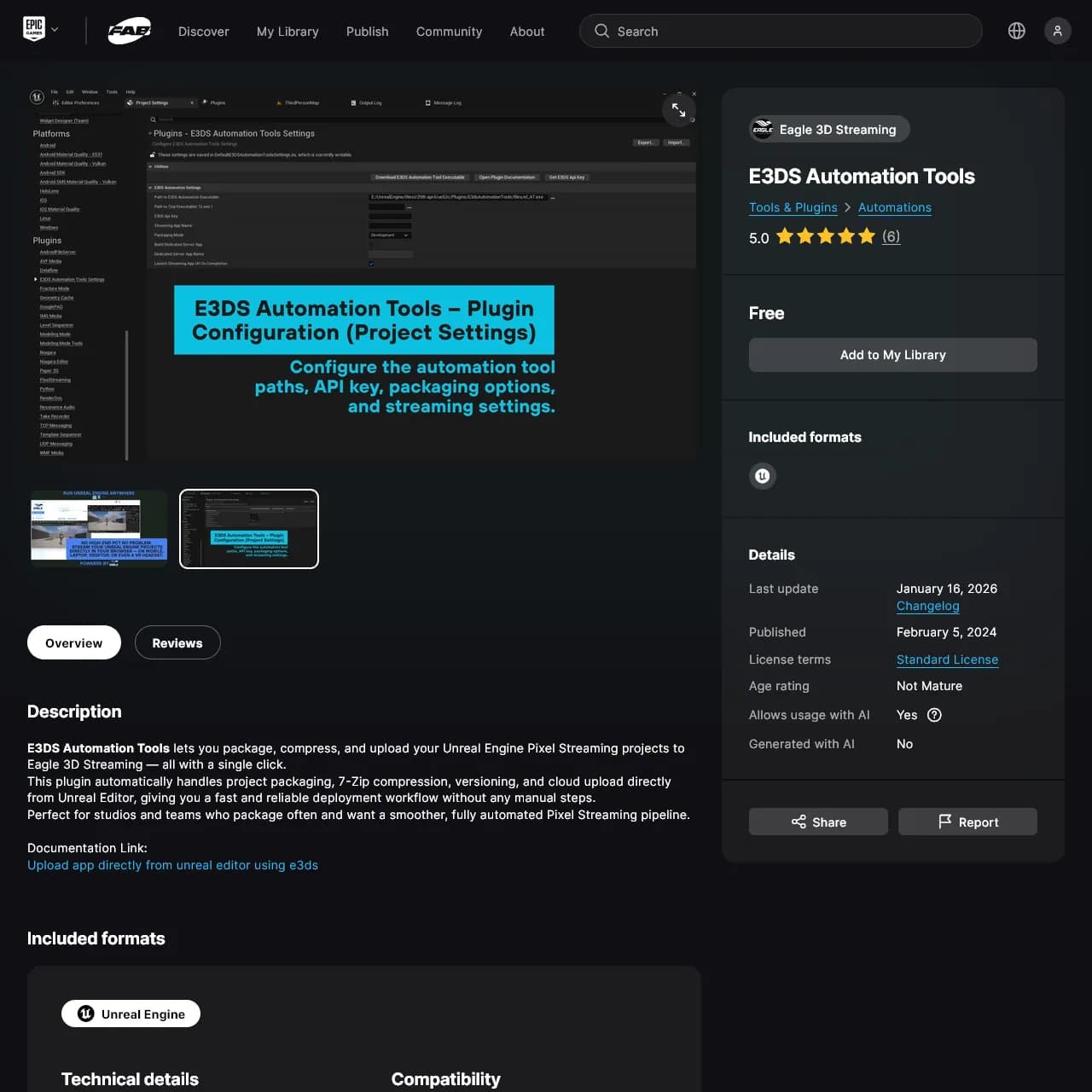Image resolution: width=1092 pixels, height=1092 pixels.
Task: Click the 'February 5, 2024' published date
Action: 947,632
